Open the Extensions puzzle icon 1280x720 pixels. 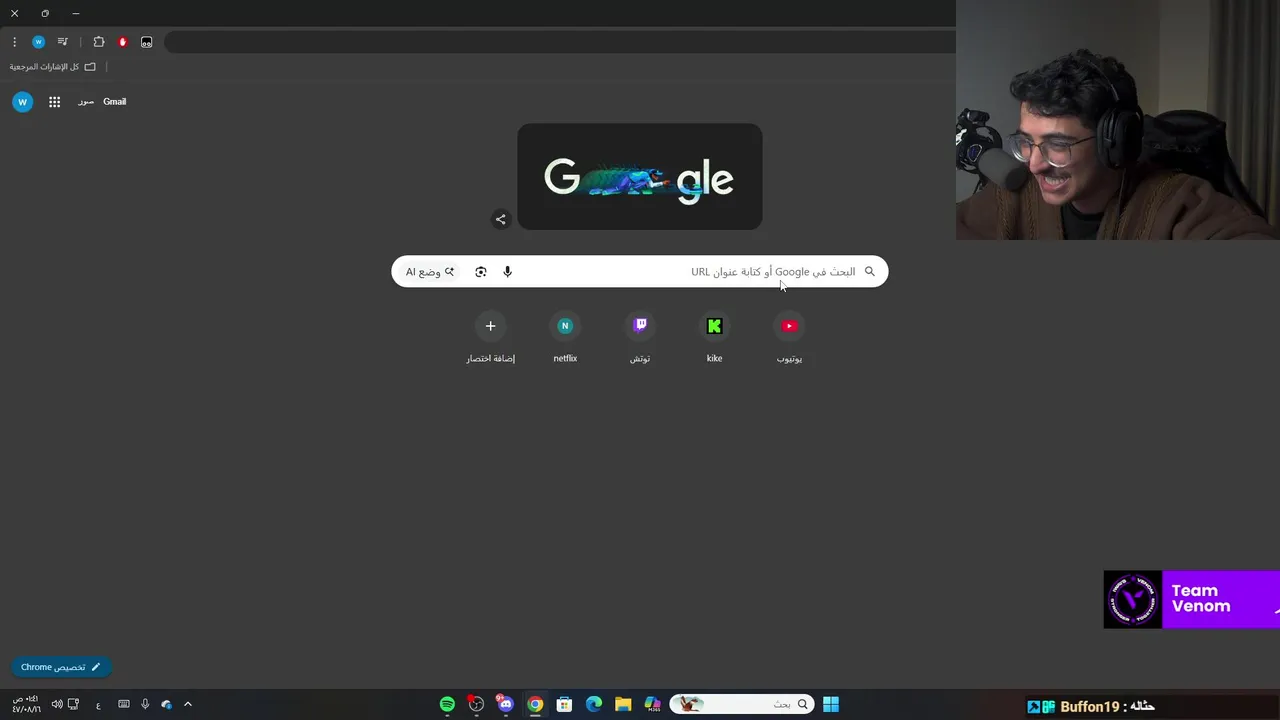pos(99,42)
